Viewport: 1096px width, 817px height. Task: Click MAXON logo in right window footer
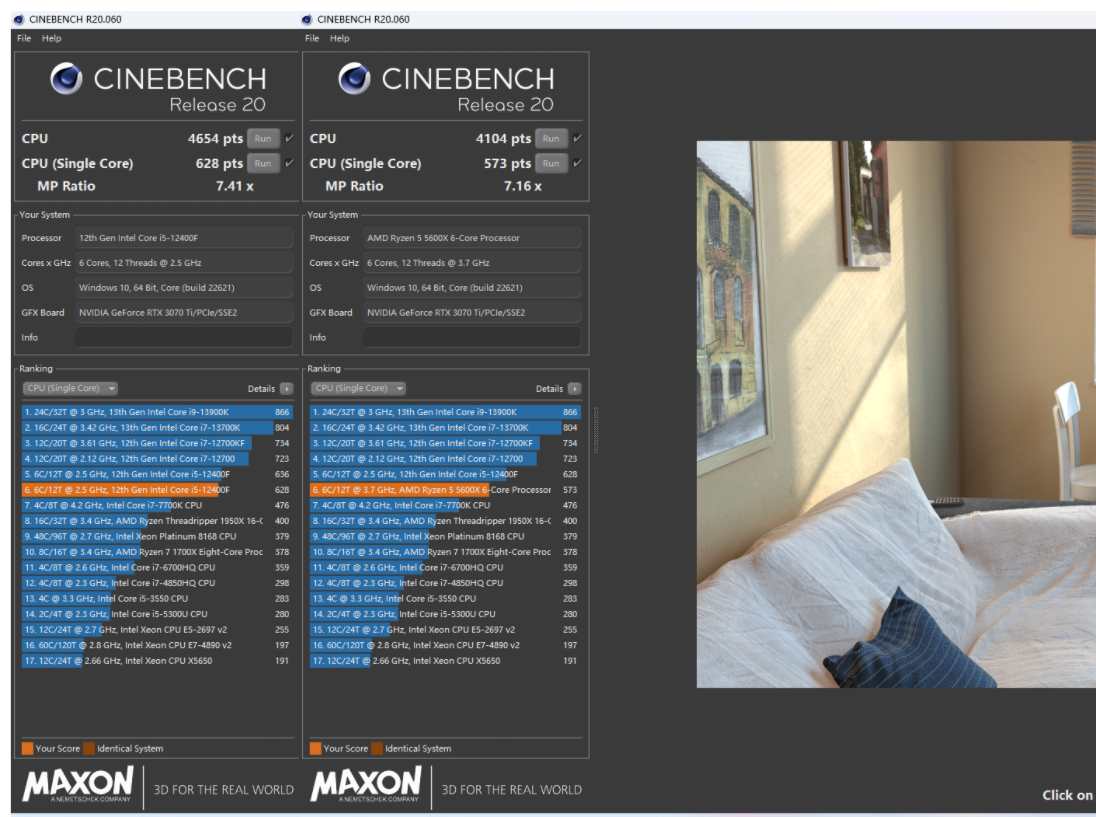point(366,784)
